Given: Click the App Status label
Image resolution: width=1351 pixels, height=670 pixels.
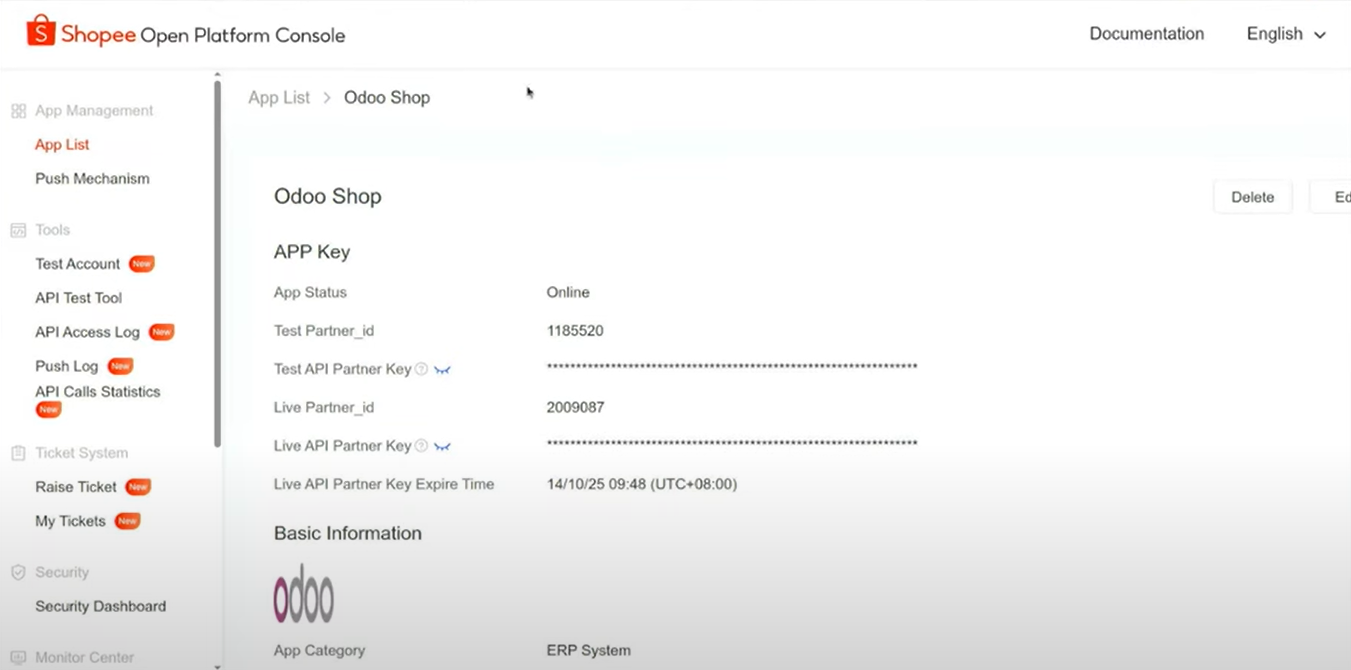Looking at the screenshot, I should (x=310, y=293).
